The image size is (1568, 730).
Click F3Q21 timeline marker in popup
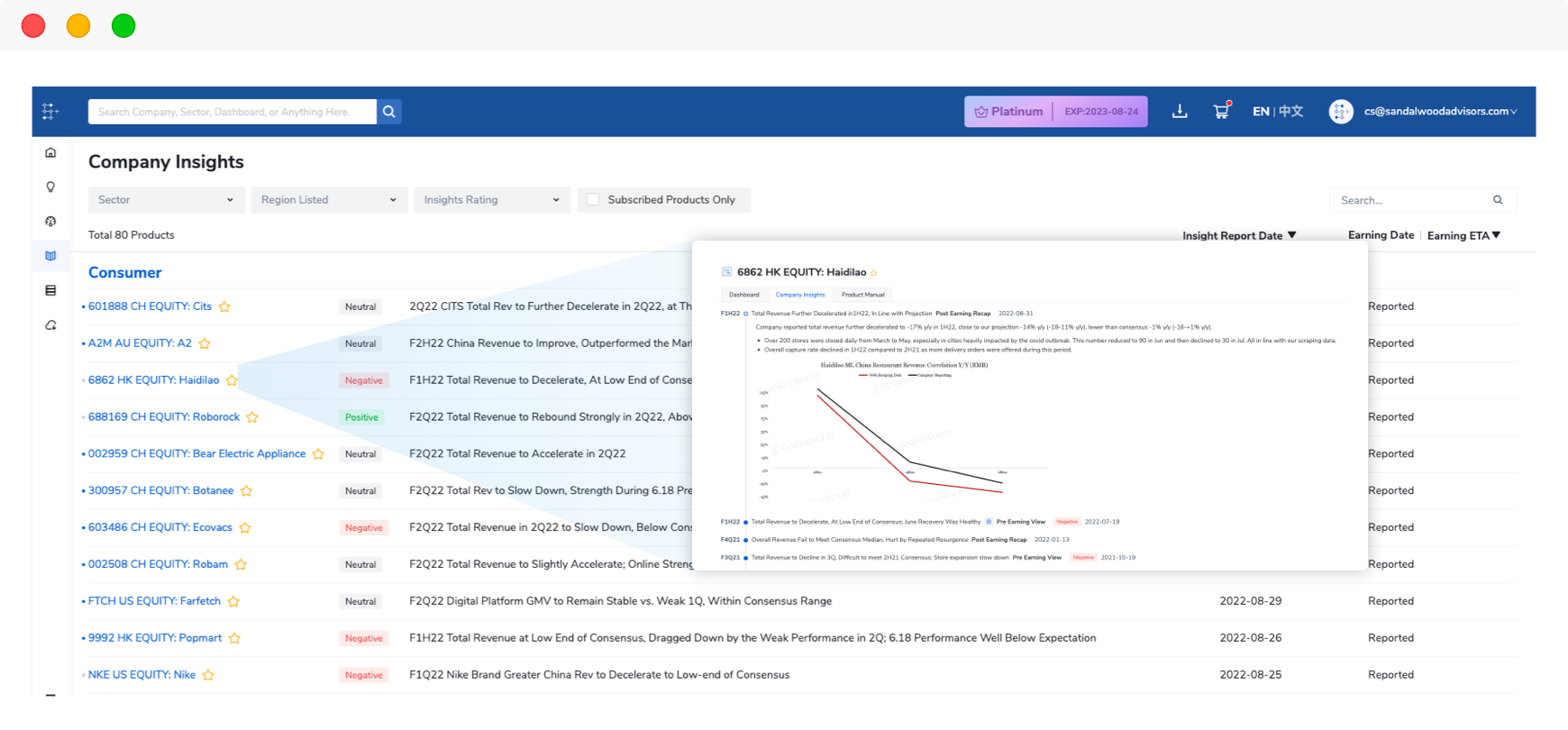point(745,558)
